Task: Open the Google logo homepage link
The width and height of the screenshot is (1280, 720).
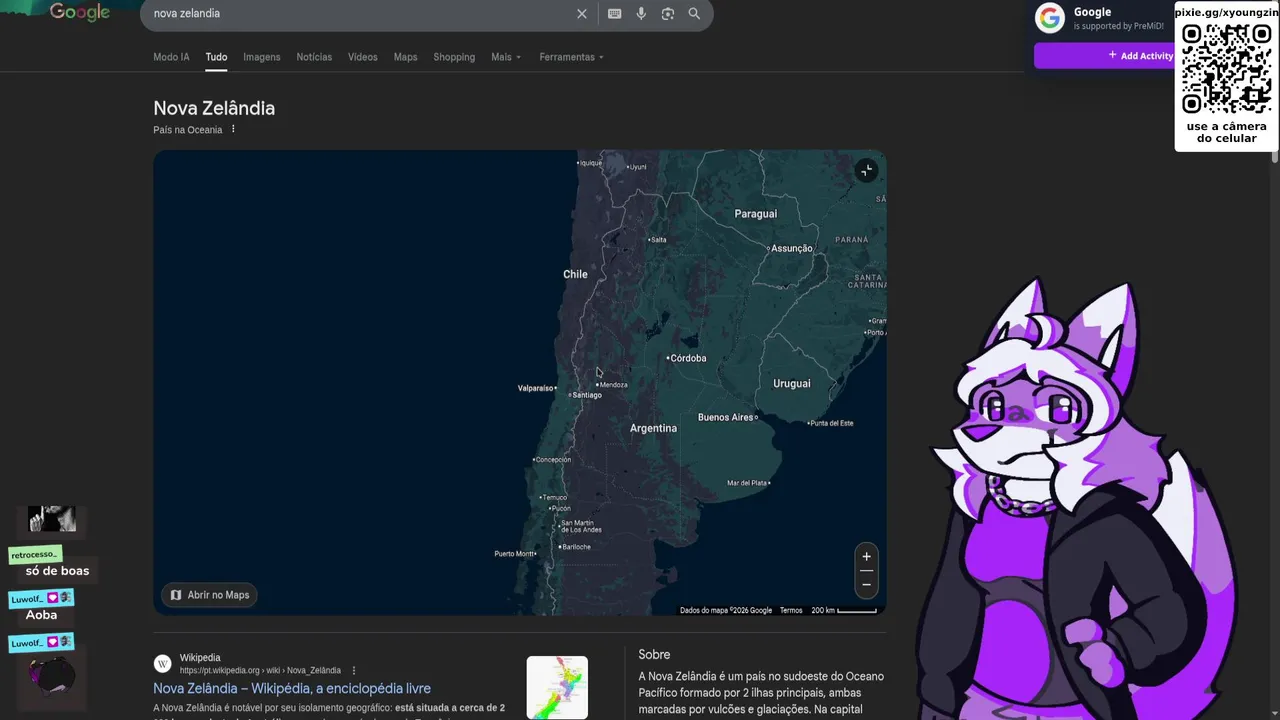Action: tap(80, 12)
